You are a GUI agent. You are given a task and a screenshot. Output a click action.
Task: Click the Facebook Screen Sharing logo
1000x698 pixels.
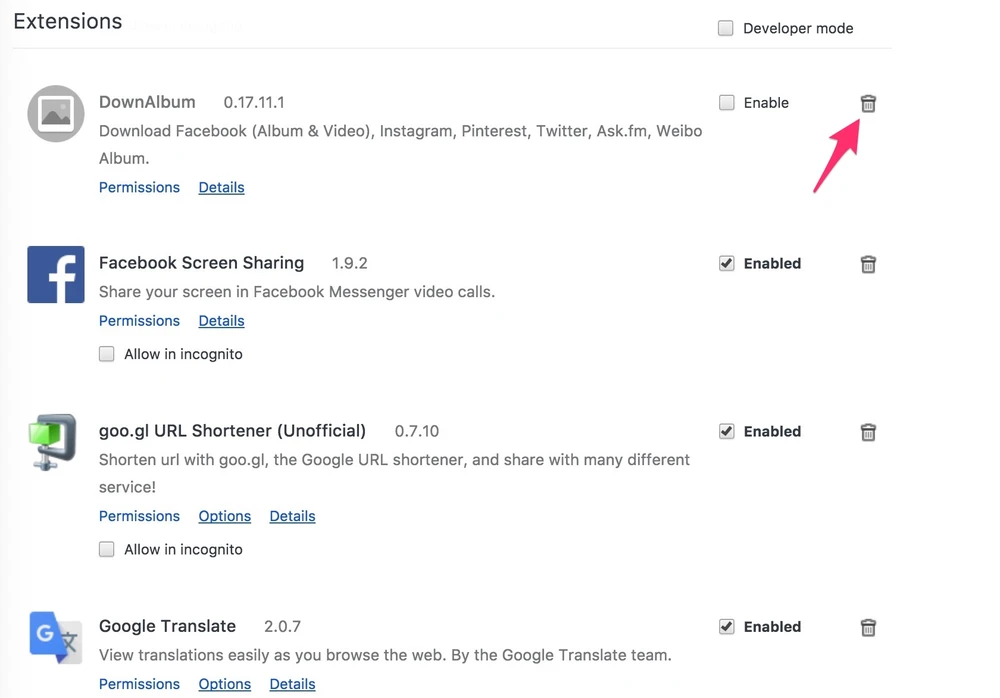coord(56,274)
